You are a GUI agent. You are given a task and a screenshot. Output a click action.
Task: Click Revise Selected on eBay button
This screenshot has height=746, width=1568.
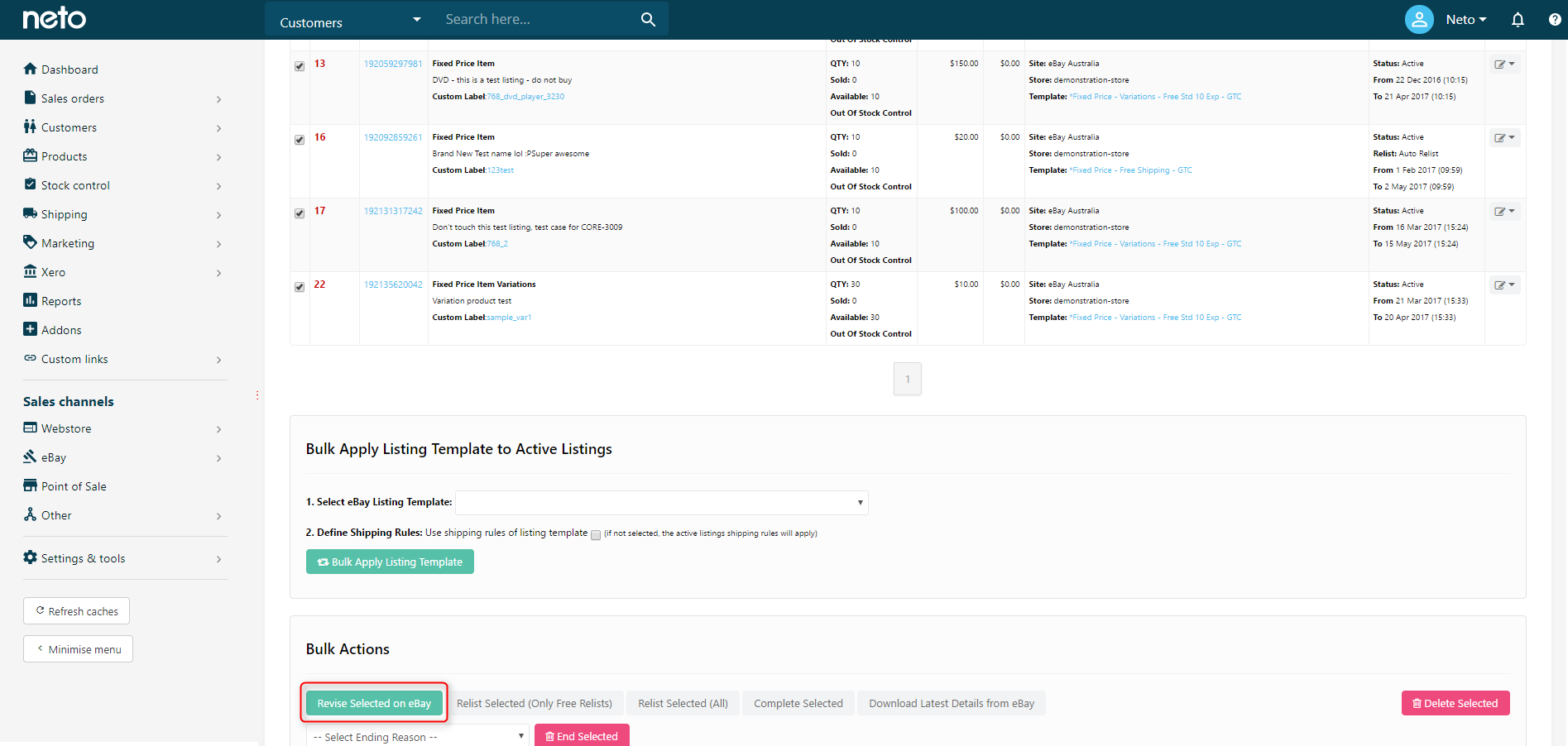pyautogui.click(x=374, y=703)
